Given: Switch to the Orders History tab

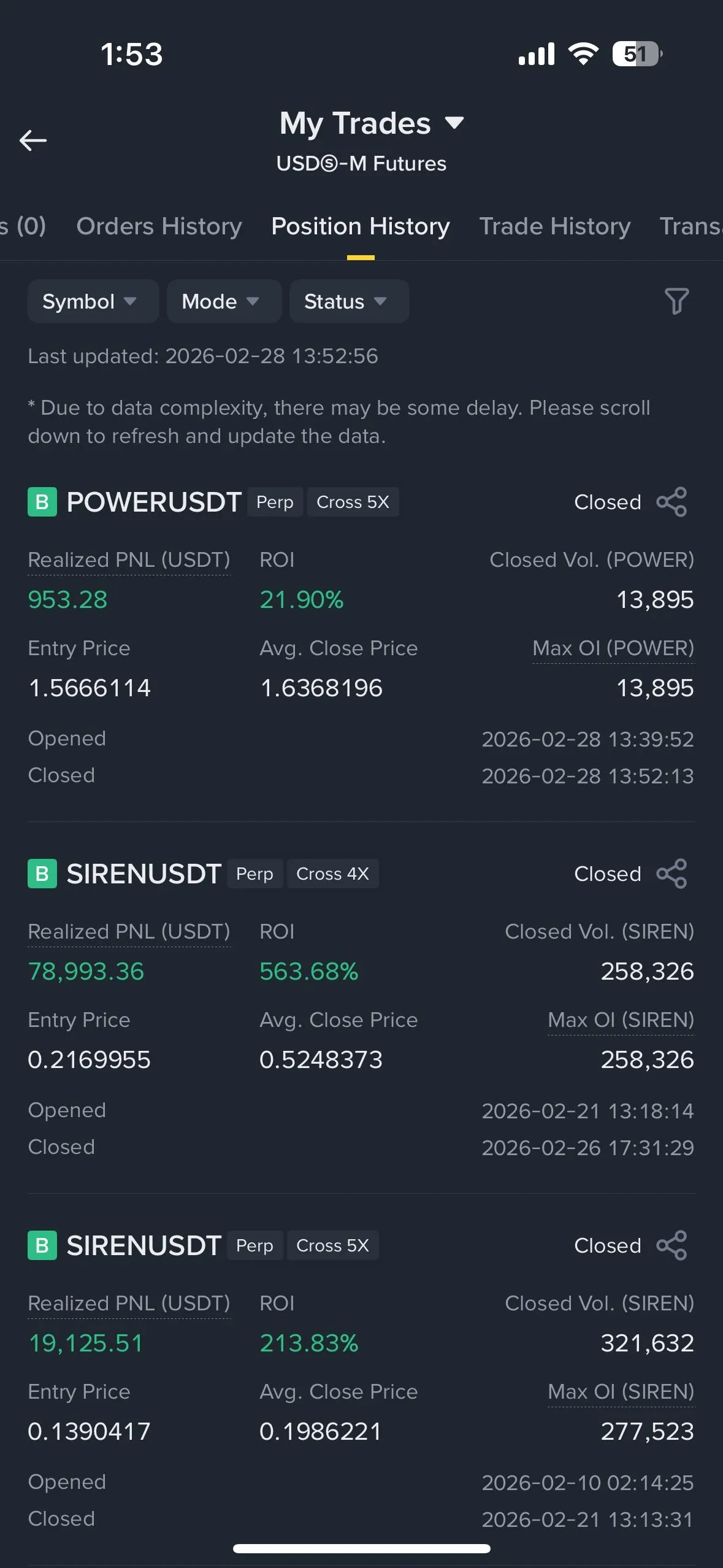Looking at the screenshot, I should click(x=159, y=226).
